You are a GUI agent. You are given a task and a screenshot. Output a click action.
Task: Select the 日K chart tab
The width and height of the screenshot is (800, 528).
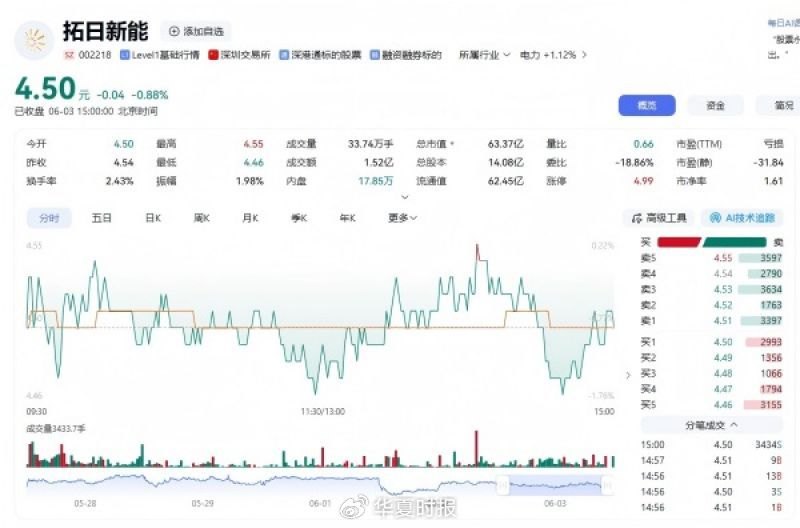[153, 218]
